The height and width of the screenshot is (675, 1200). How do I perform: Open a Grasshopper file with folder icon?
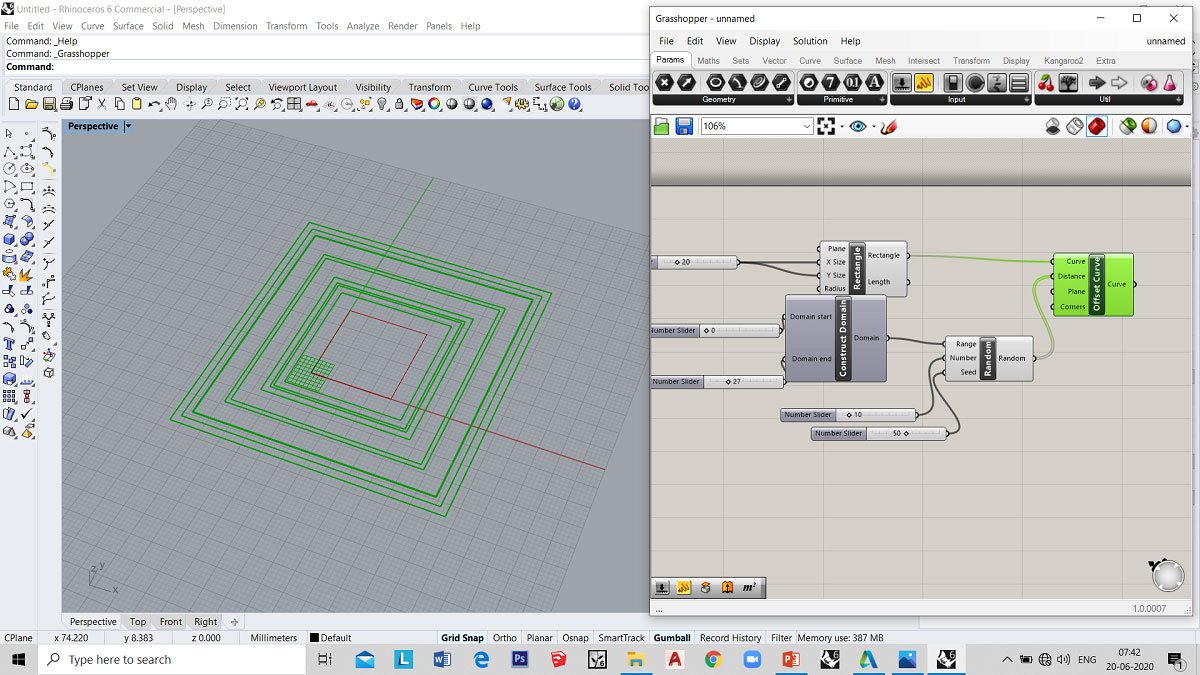pyautogui.click(x=661, y=126)
